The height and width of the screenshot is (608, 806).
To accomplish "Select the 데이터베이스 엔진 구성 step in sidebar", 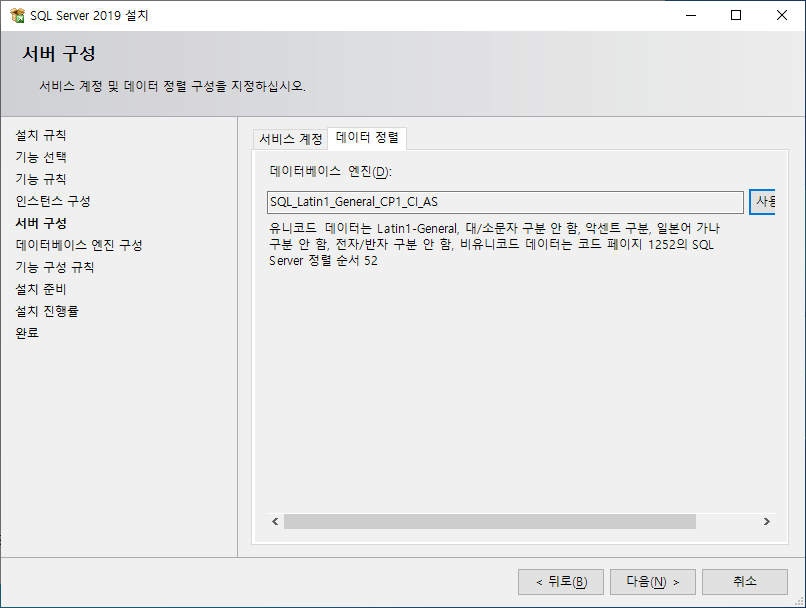I will [x=79, y=245].
